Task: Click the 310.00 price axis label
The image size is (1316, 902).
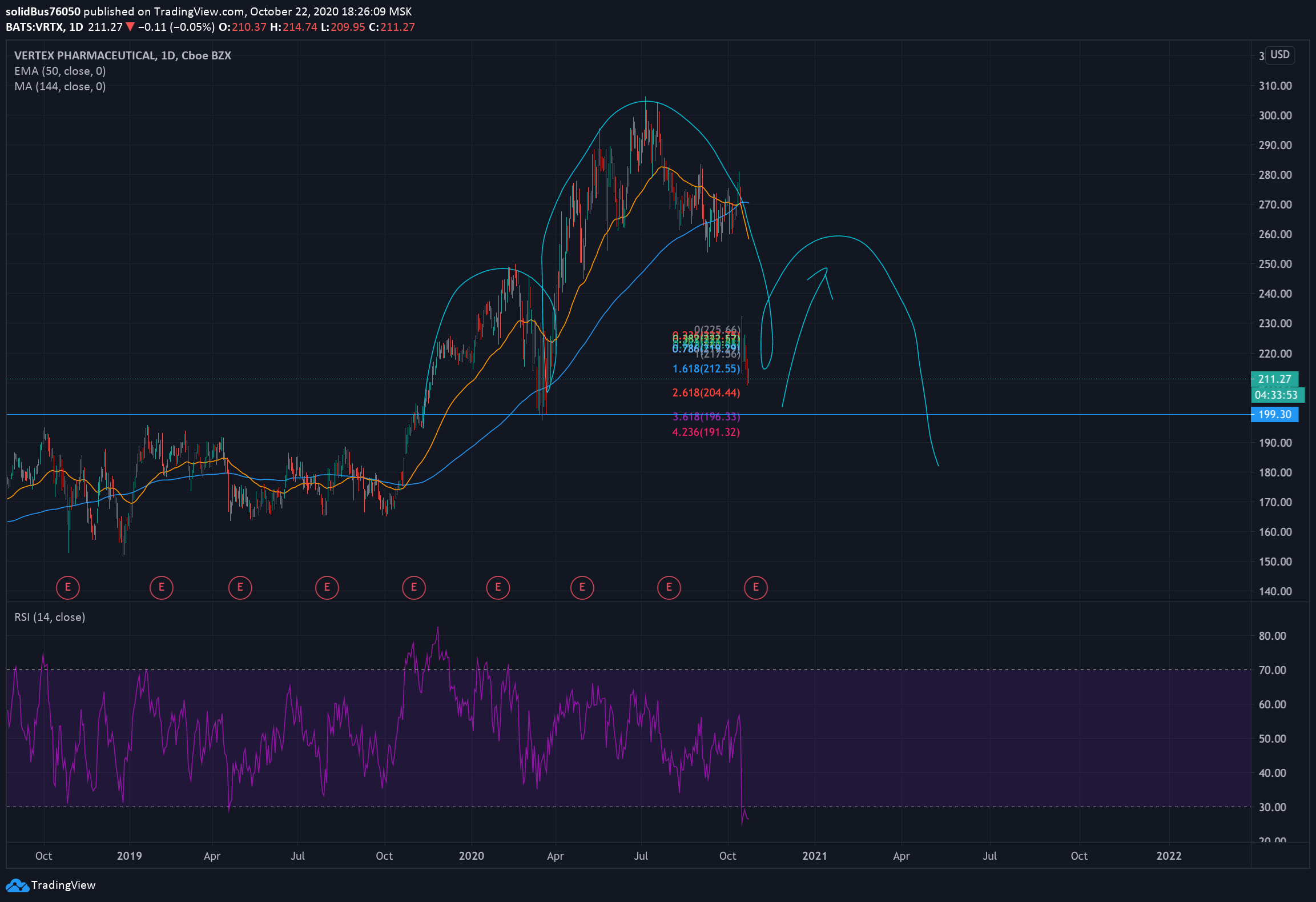Action: coord(1275,86)
